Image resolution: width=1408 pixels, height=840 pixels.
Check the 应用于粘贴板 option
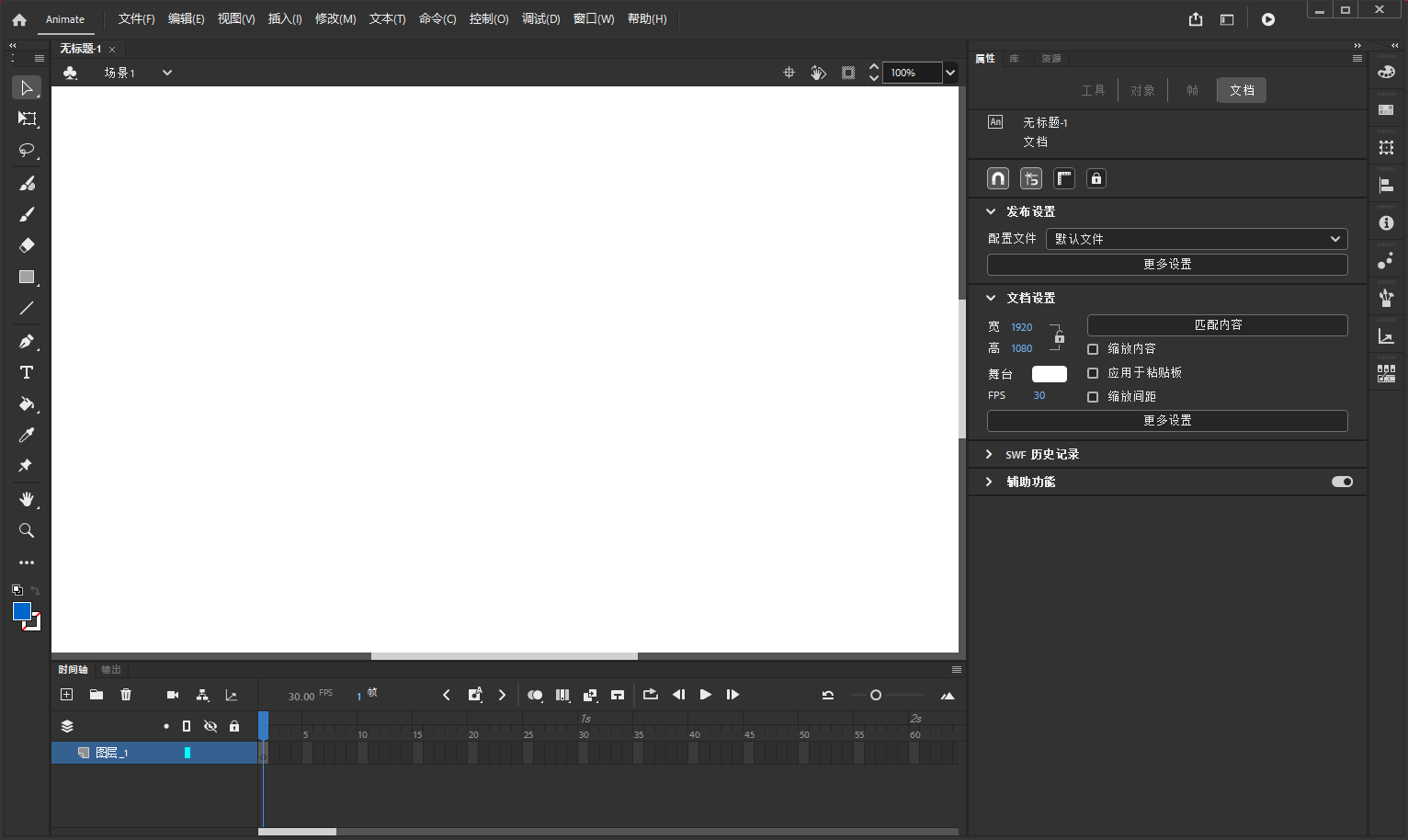[1093, 372]
